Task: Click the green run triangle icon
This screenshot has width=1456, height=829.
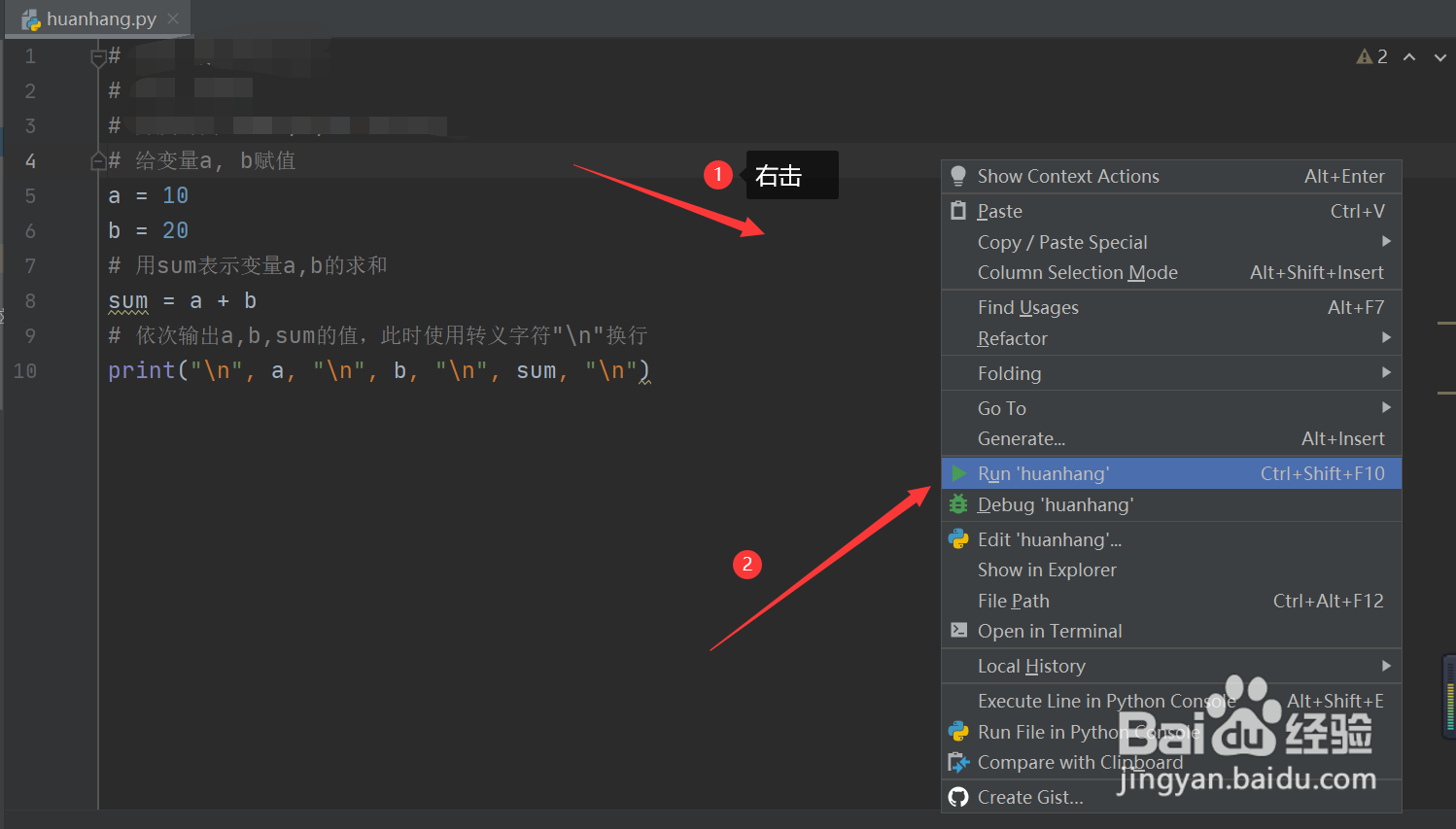Action: (x=959, y=473)
